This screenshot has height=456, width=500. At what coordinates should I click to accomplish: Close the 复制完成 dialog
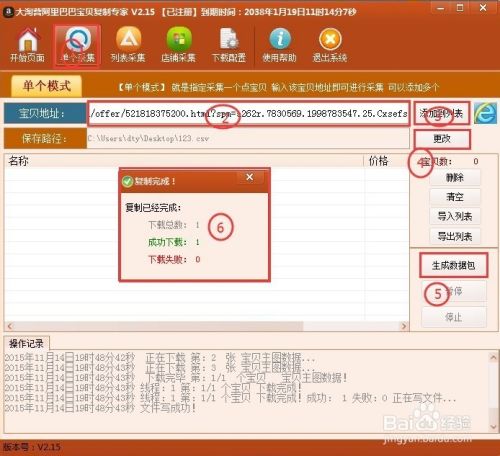(250, 177)
